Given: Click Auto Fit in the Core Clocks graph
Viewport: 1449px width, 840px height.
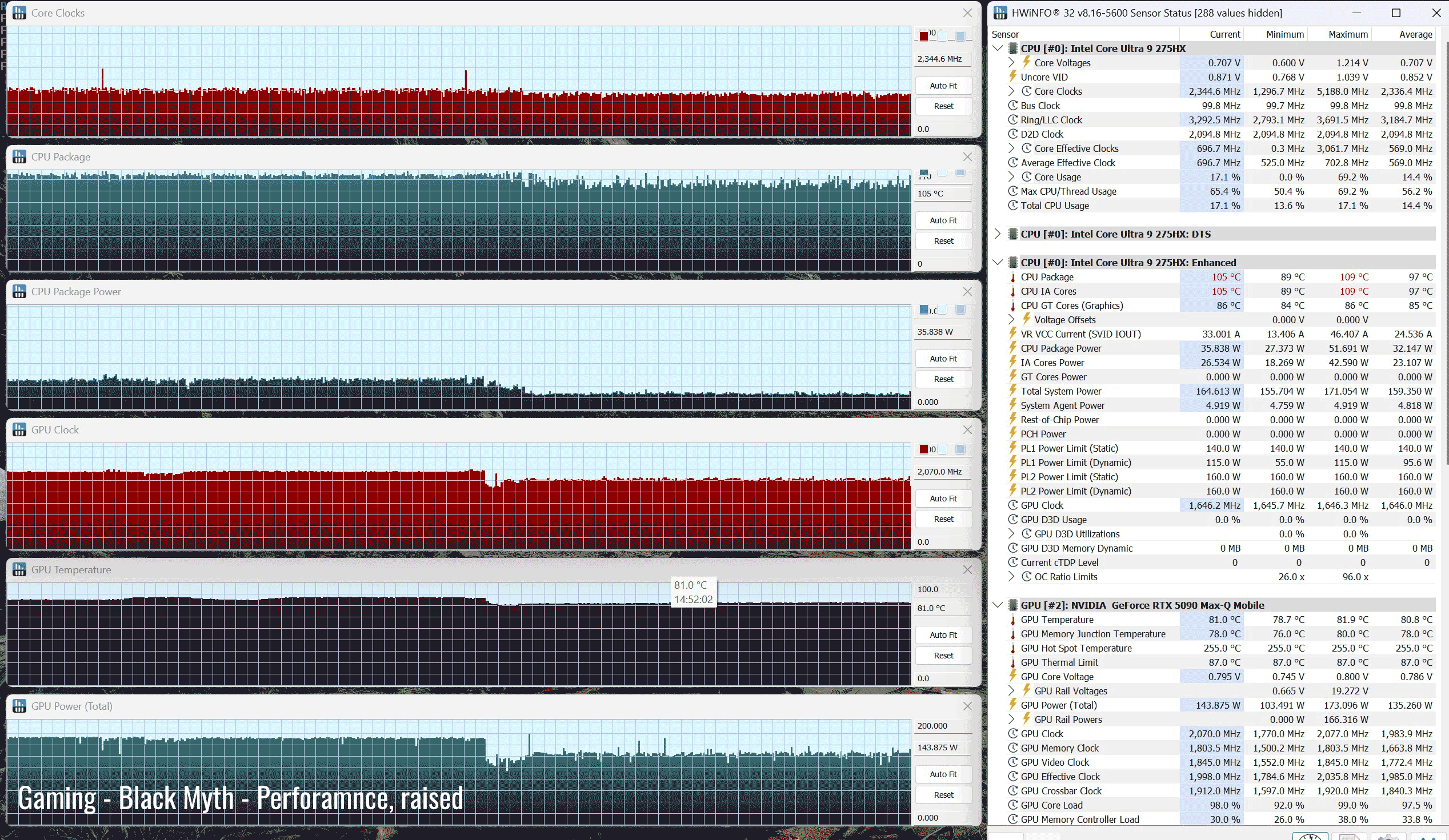Looking at the screenshot, I should 943,86.
